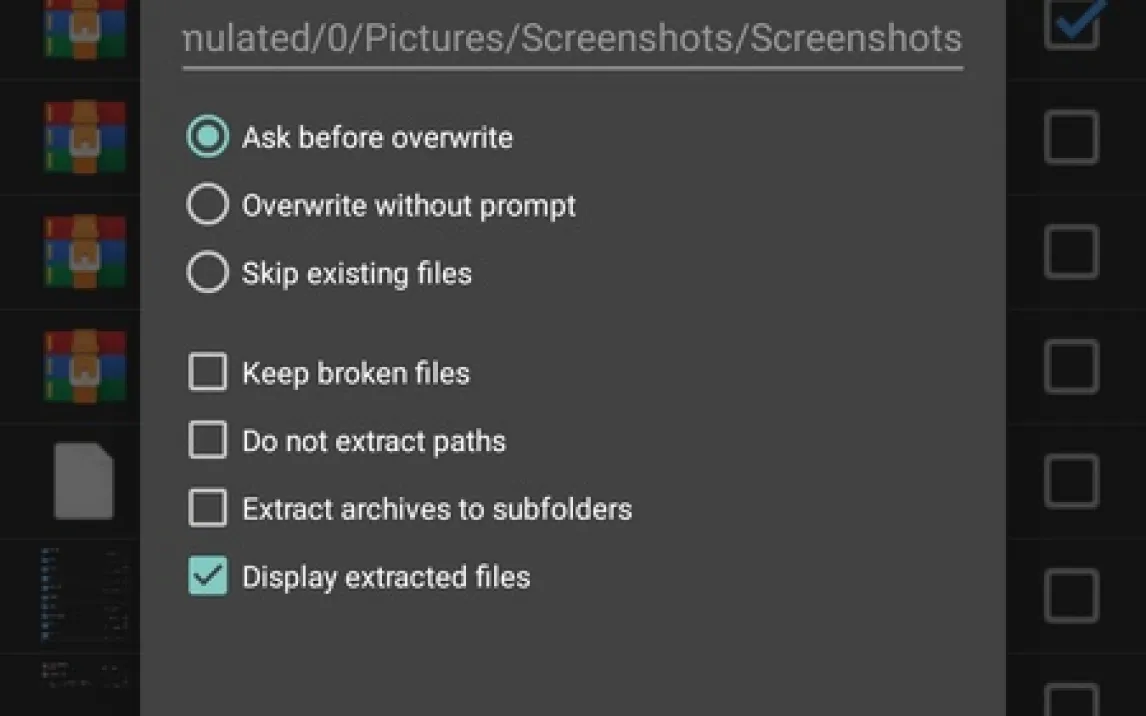Enable Extract archives to subfolders
Screen dimensions: 1146x716
click(208, 509)
